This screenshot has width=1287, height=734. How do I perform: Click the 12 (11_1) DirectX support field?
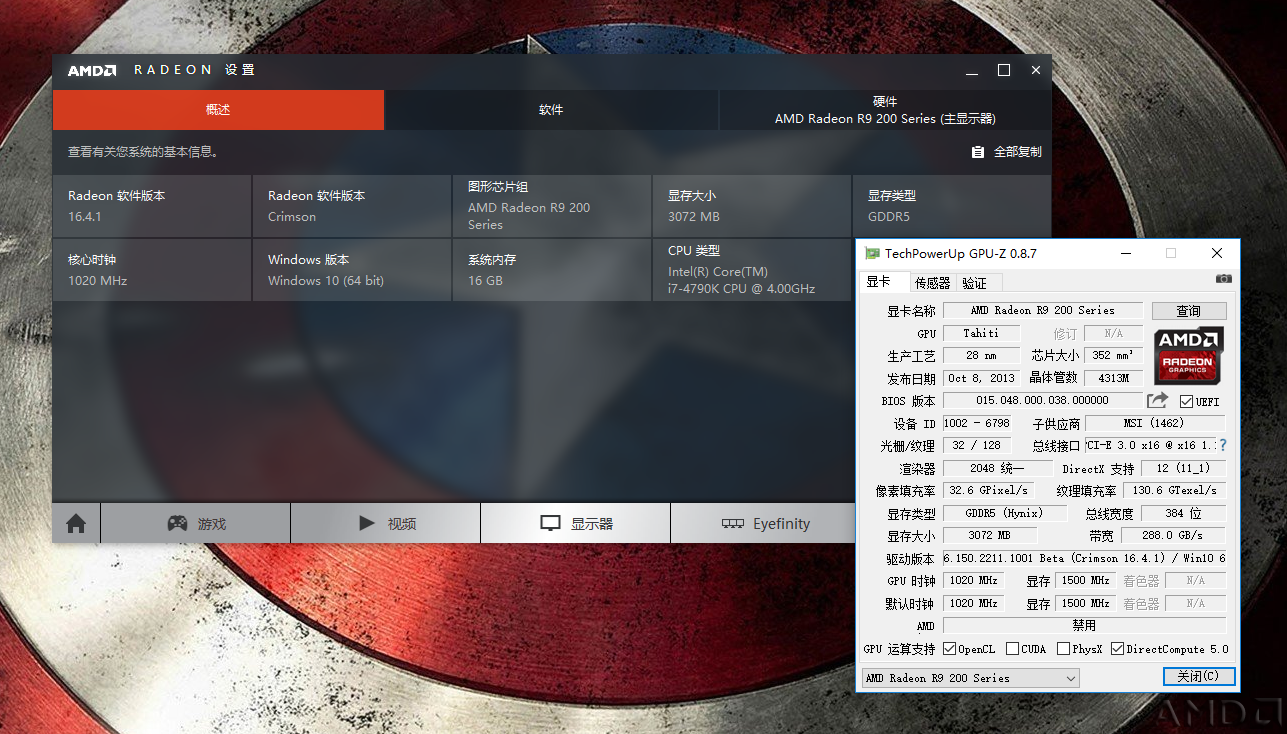click(x=1183, y=468)
